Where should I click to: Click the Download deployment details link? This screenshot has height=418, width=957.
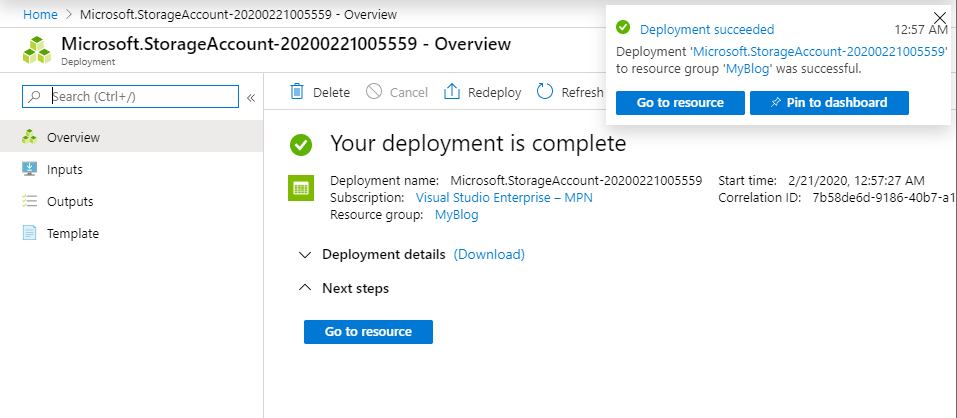coord(489,255)
